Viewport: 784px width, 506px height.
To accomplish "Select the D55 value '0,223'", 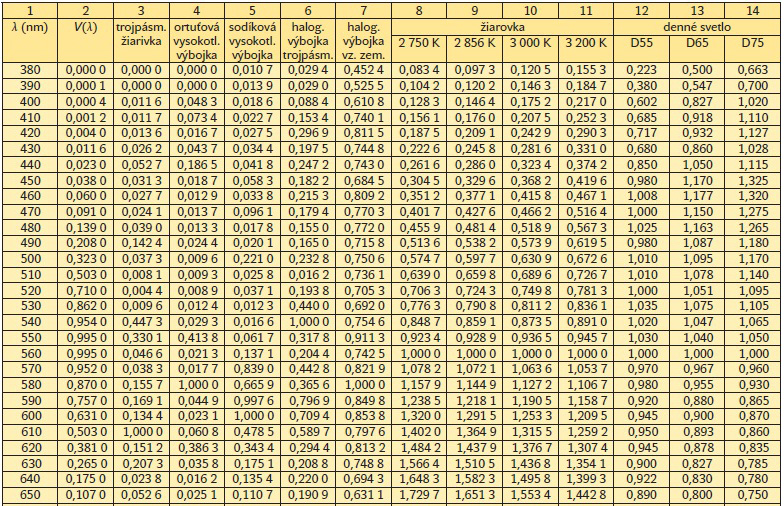I will coord(642,70).
